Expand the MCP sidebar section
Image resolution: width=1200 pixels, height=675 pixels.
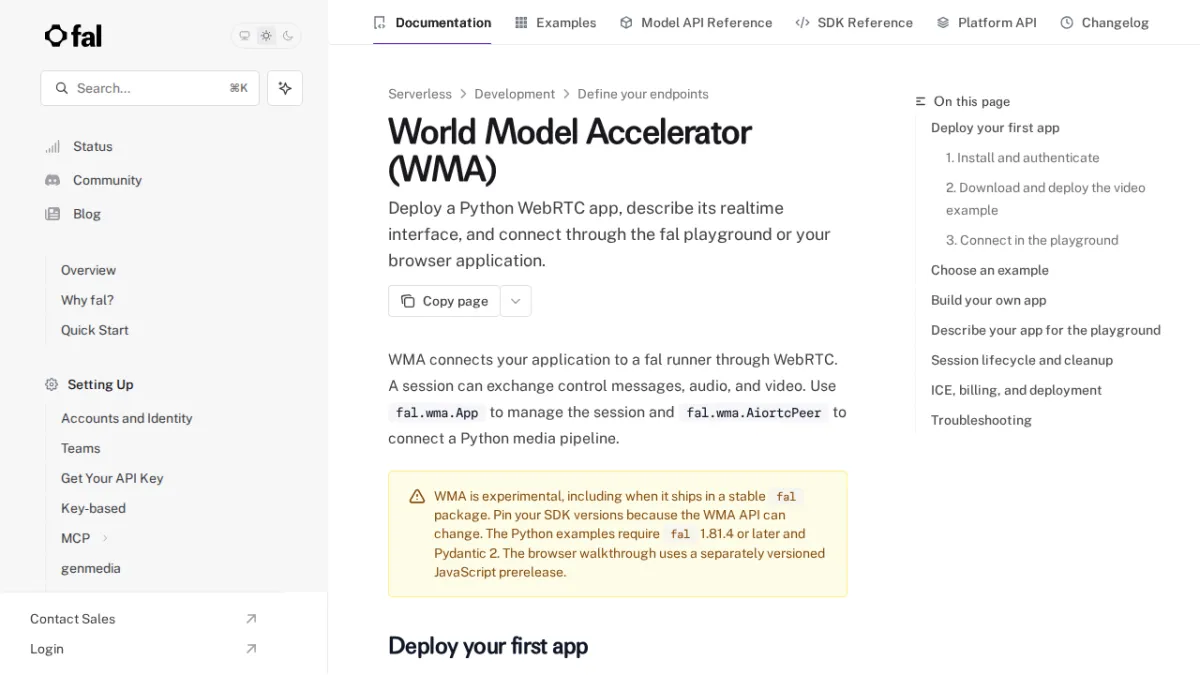coord(104,538)
